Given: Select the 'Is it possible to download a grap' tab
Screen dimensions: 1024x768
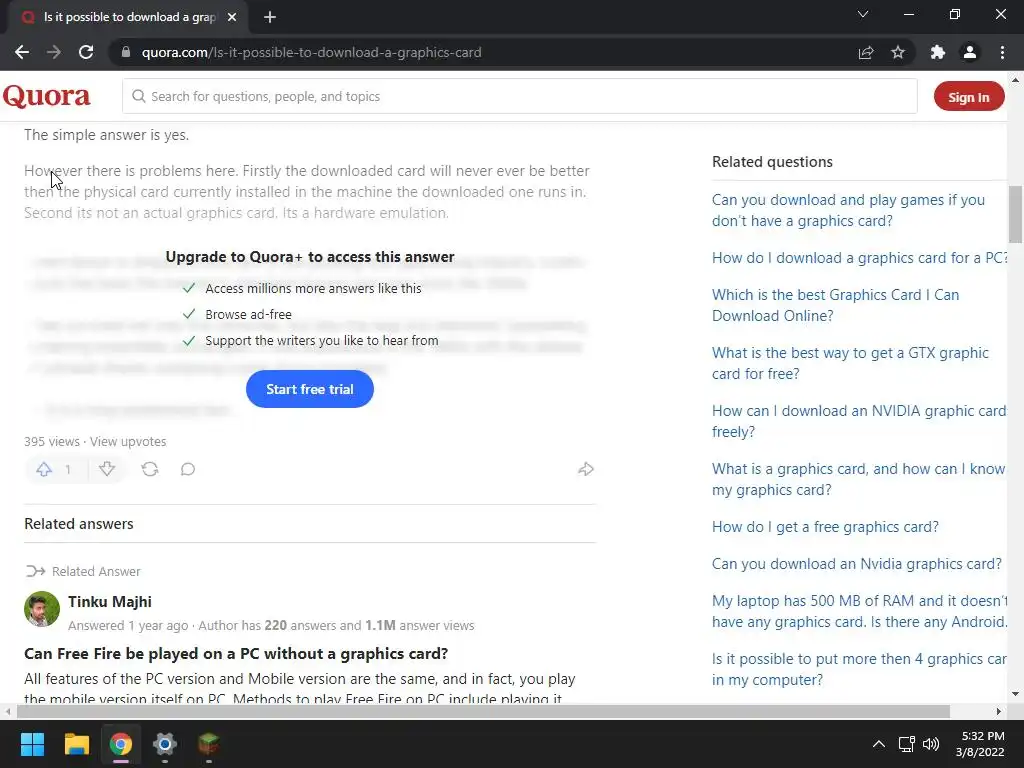Looking at the screenshot, I should click(x=129, y=17).
